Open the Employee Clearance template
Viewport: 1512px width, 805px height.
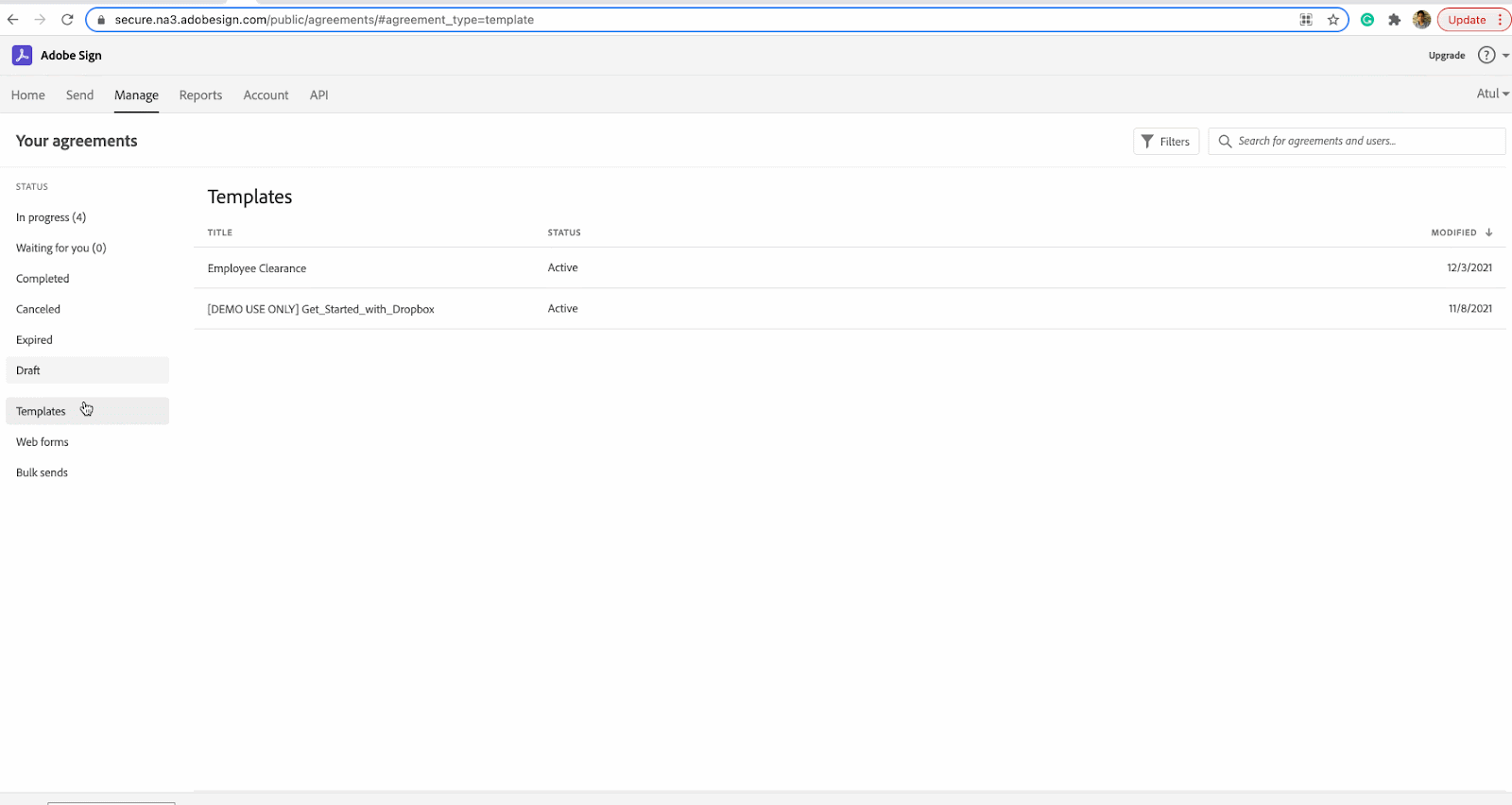point(257,268)
